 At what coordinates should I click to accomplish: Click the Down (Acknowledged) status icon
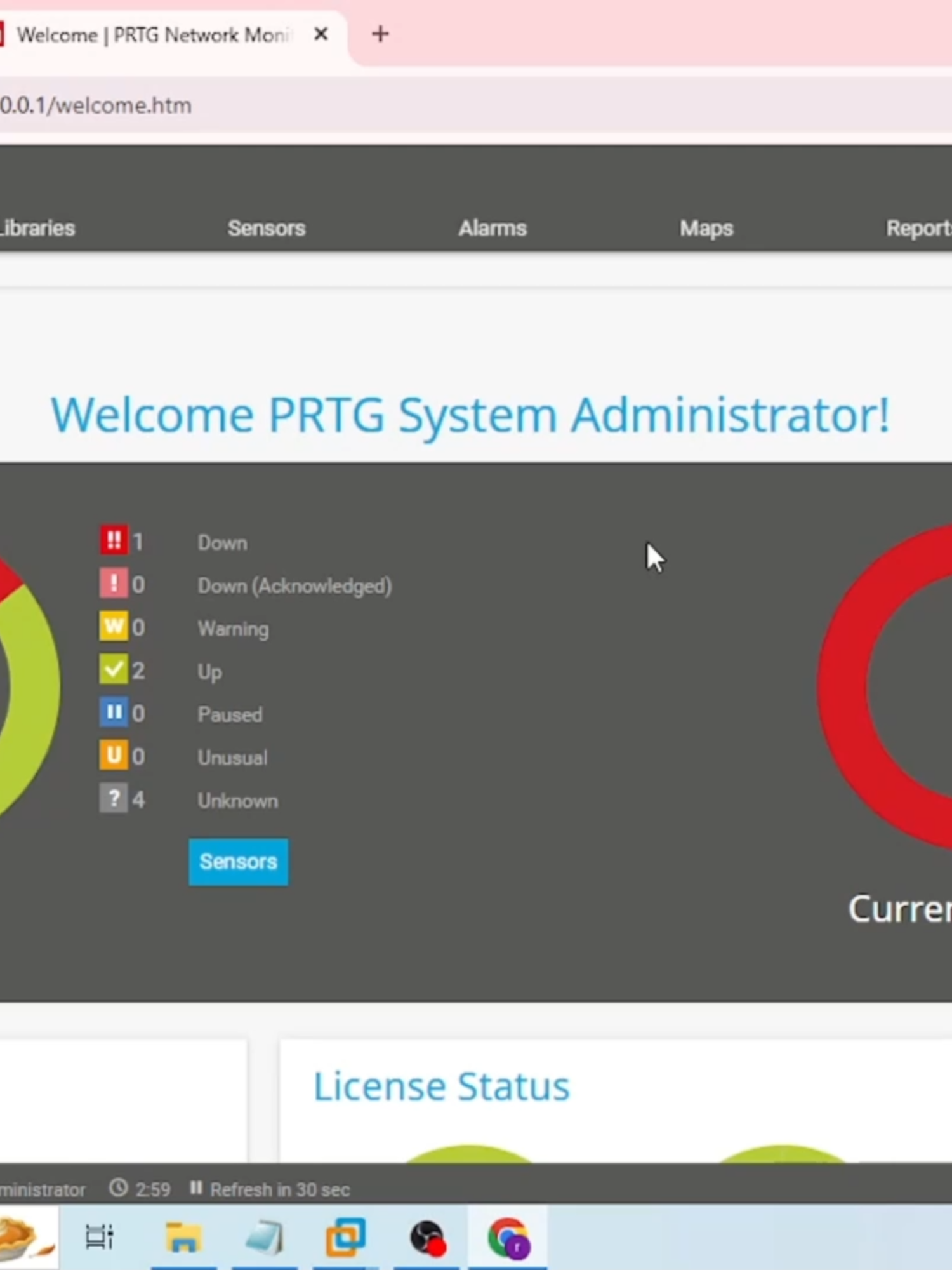(x=114, y=583)
